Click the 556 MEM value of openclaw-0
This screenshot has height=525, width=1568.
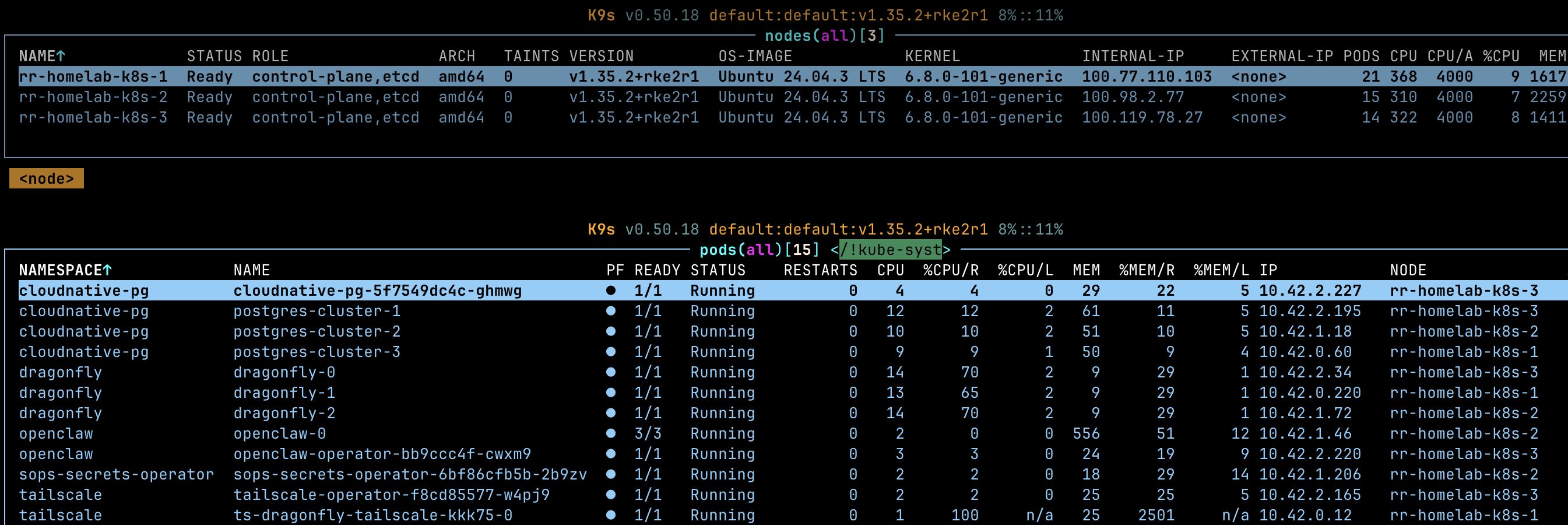click(1086, 433)
